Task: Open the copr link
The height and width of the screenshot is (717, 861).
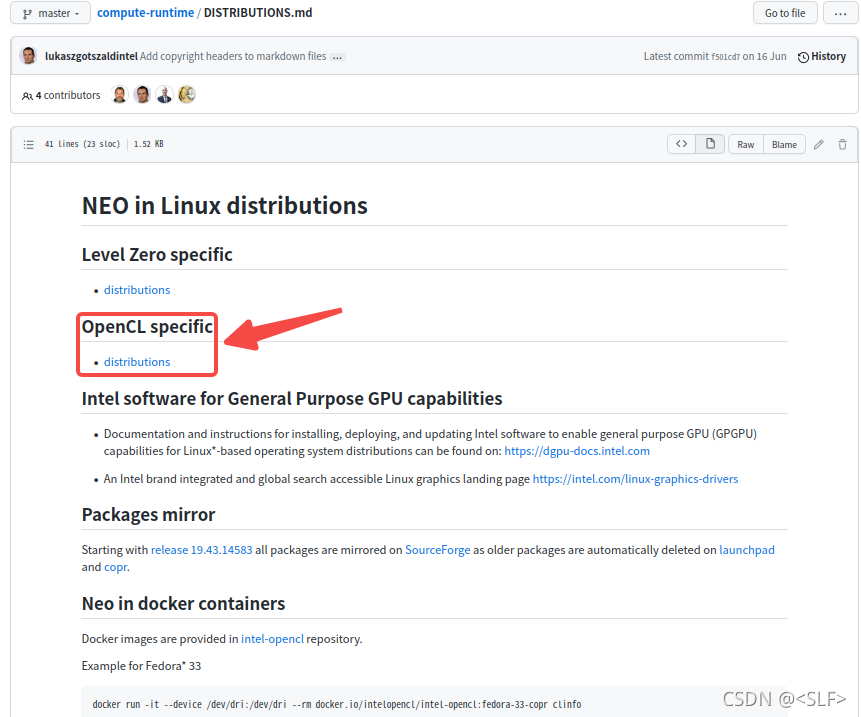Action: (x=115, y=567)
